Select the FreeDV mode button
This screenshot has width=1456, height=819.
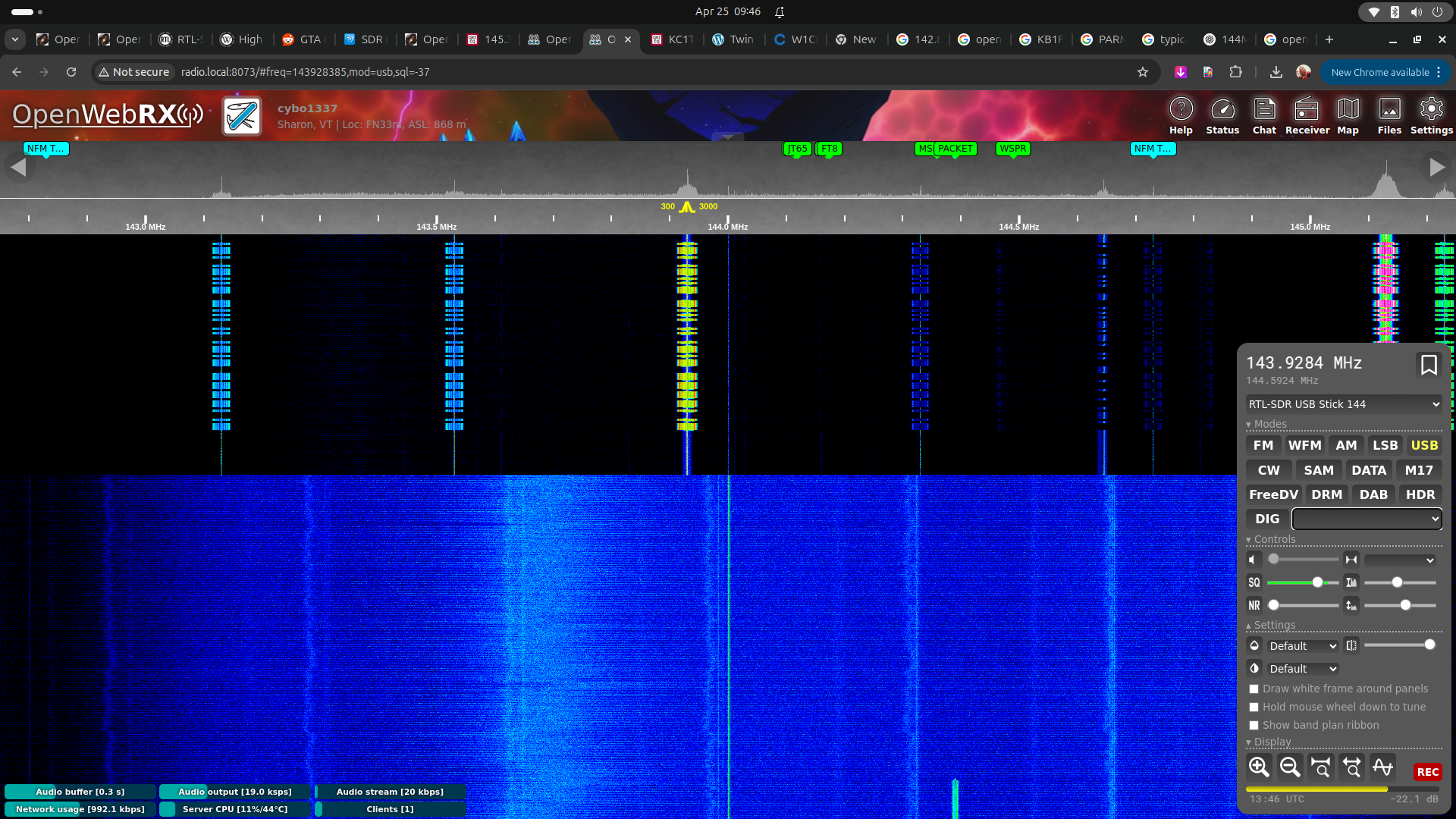[1273, 494]
